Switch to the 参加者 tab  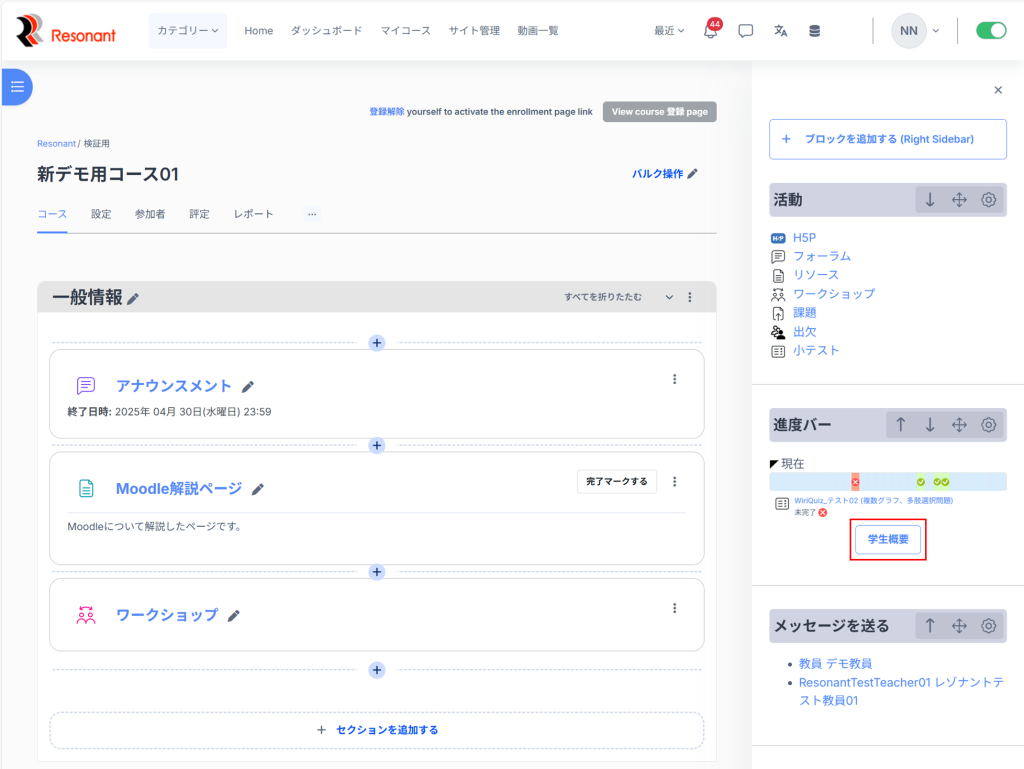pos(150,214)
